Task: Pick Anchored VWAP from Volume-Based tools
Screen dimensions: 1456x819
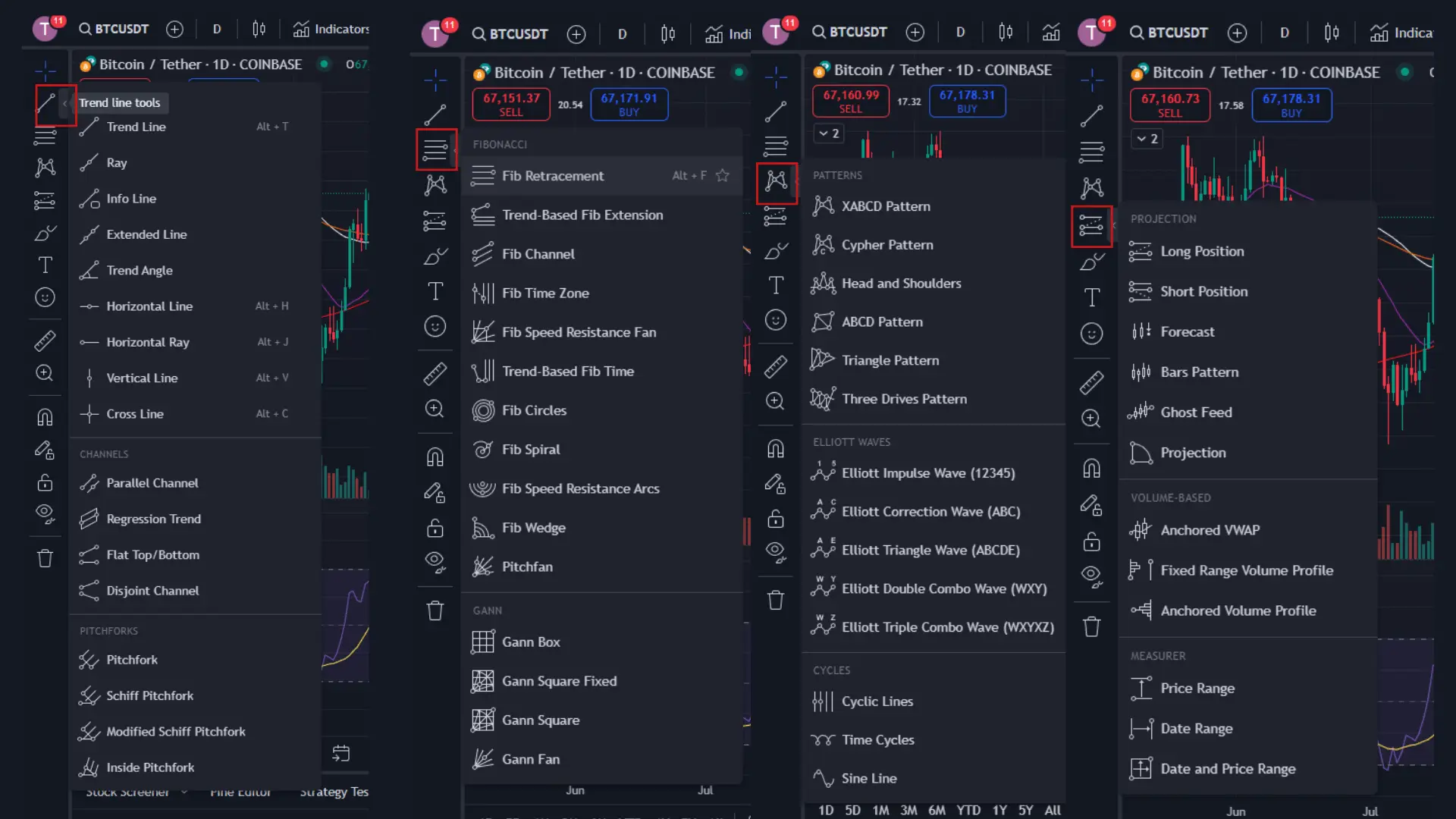Action: point(1249,530)
